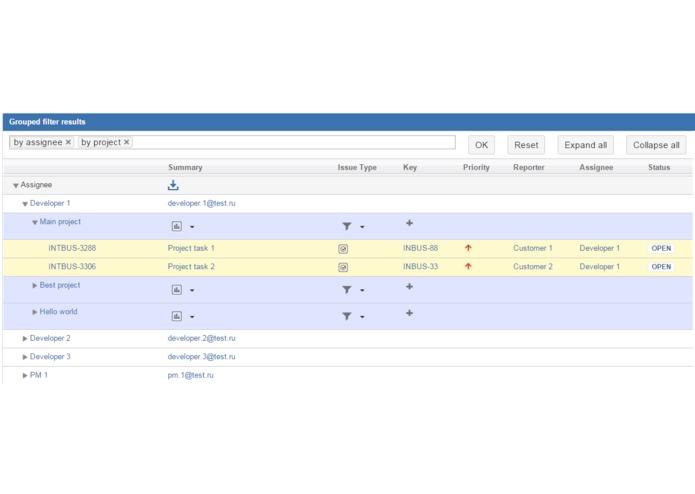This screenshot has width=695, height=494.
Task: Click the Expand all button
Action: 586,145
